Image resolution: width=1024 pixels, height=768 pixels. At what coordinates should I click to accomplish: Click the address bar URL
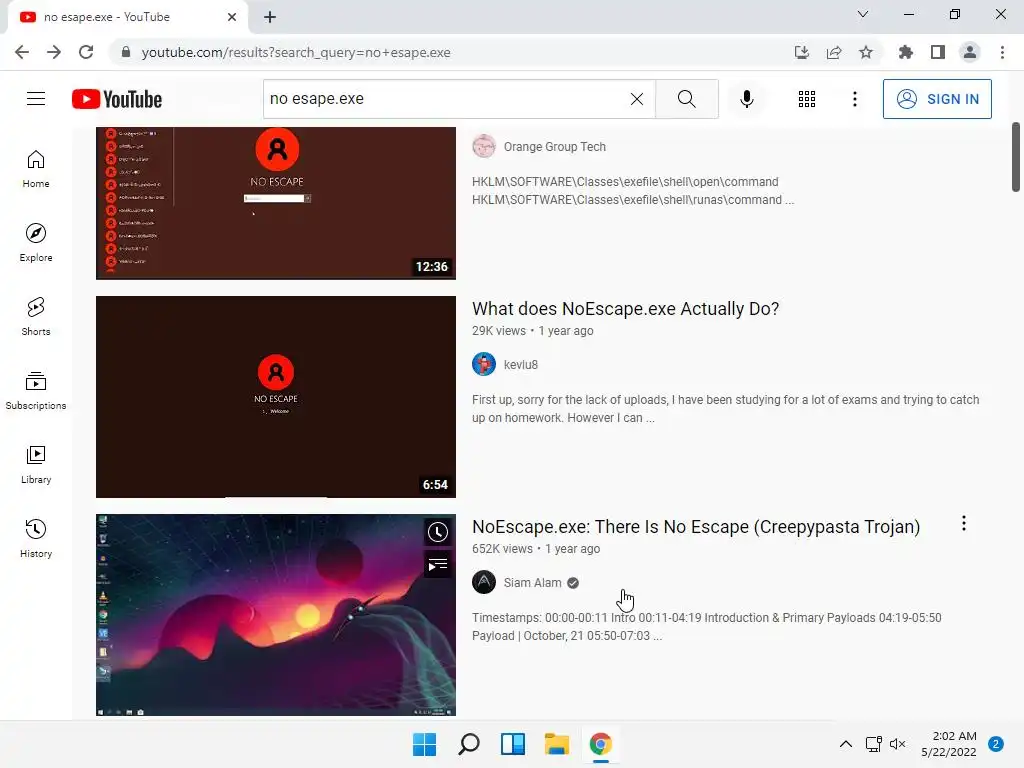tap(296, 52)
